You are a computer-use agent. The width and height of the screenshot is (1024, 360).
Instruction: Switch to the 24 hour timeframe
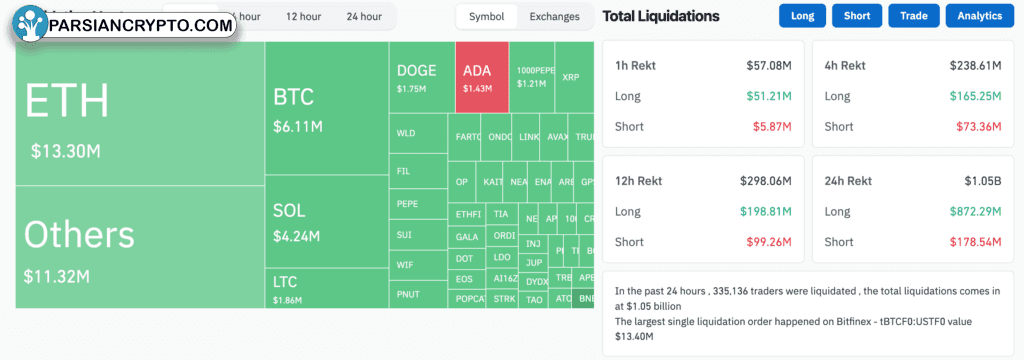tap(364, 16)
